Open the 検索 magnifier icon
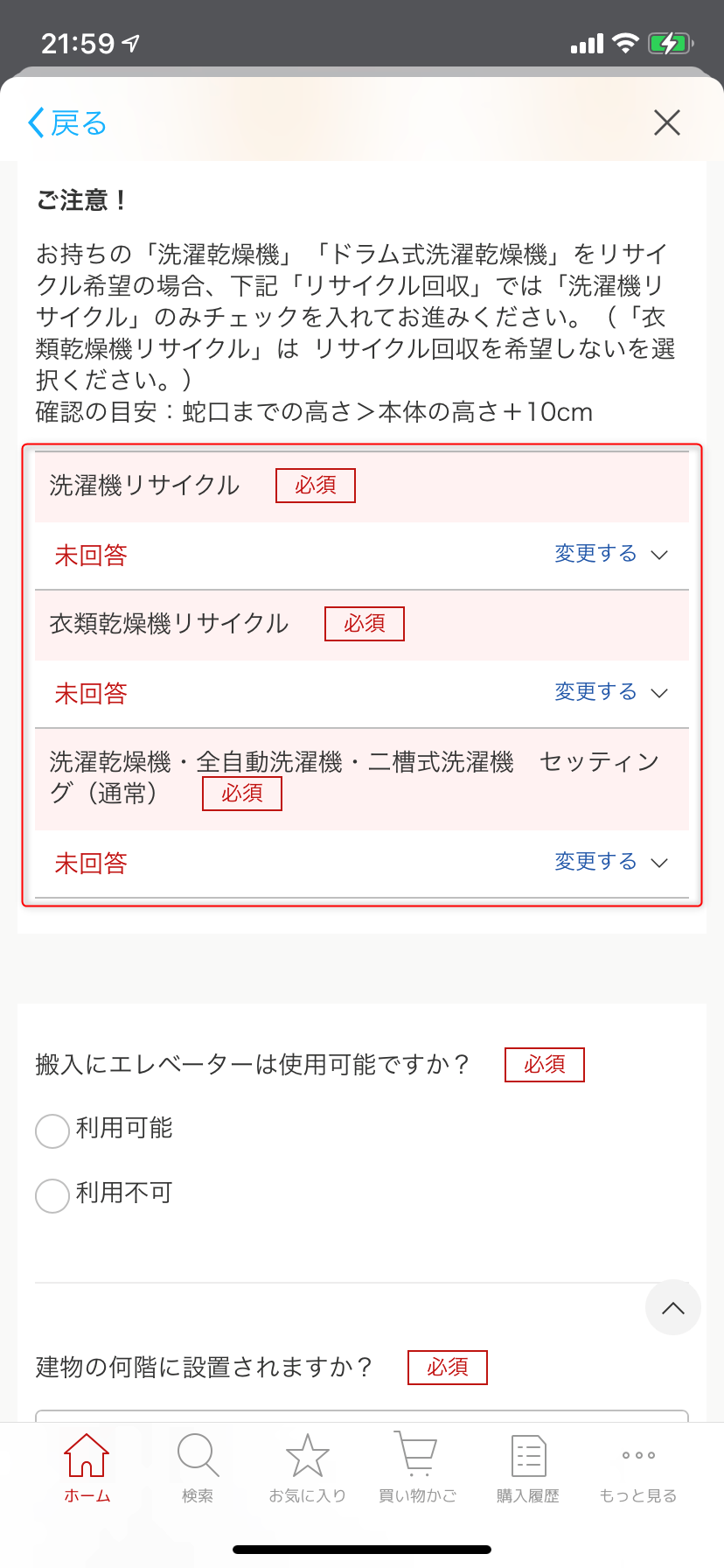Image resolution: width=724 pixels, height=1568 pixels. click(198, 1455)
